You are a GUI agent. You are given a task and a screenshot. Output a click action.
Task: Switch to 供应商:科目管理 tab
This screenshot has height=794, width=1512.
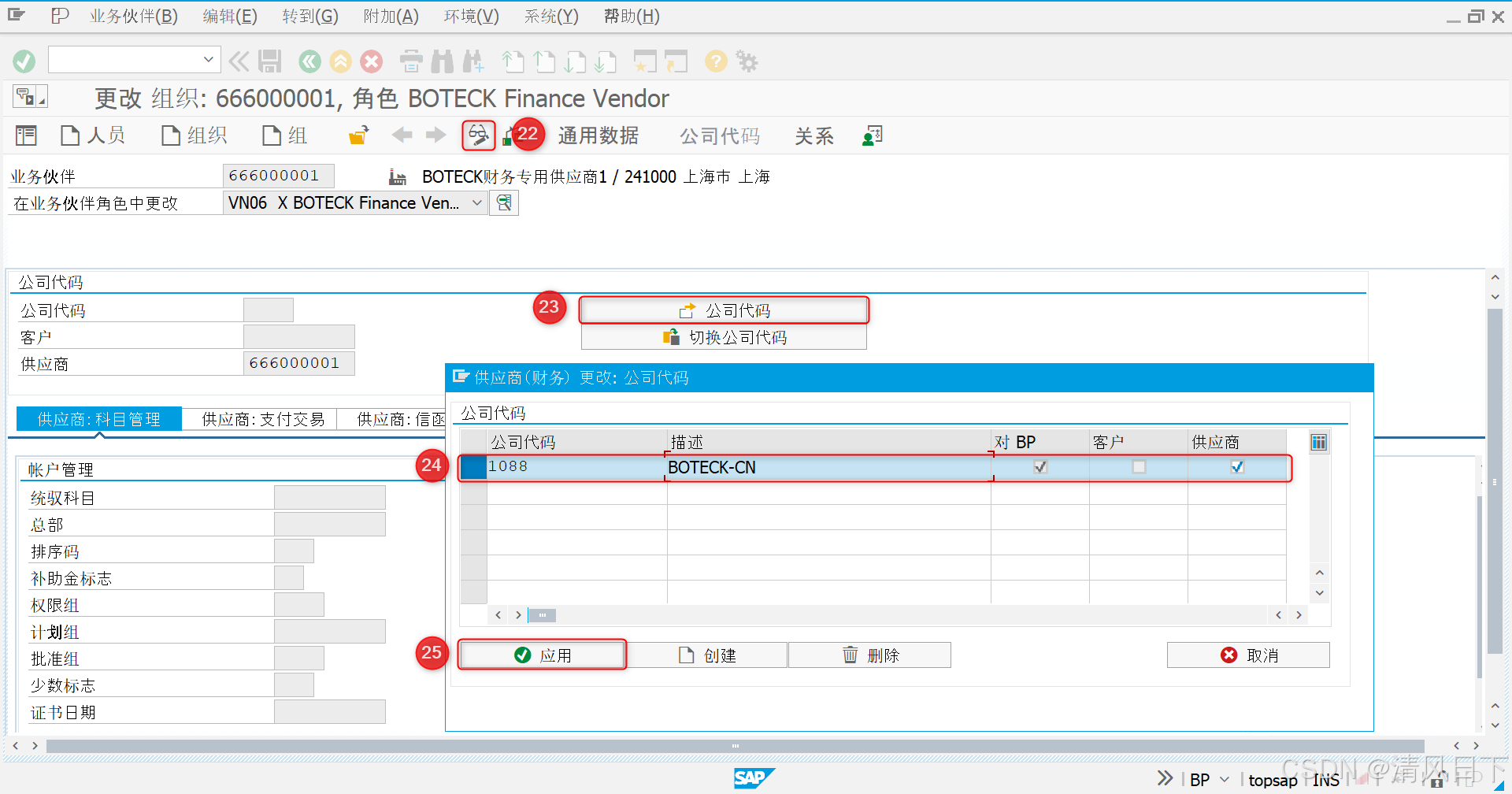pyautogui.click(x=99, y=419)
